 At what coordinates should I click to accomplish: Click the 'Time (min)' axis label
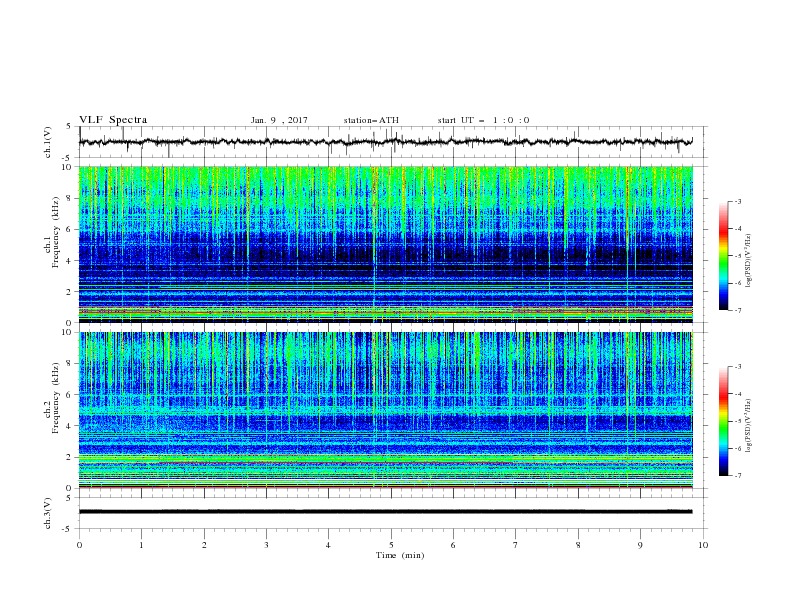click(400, 555)
